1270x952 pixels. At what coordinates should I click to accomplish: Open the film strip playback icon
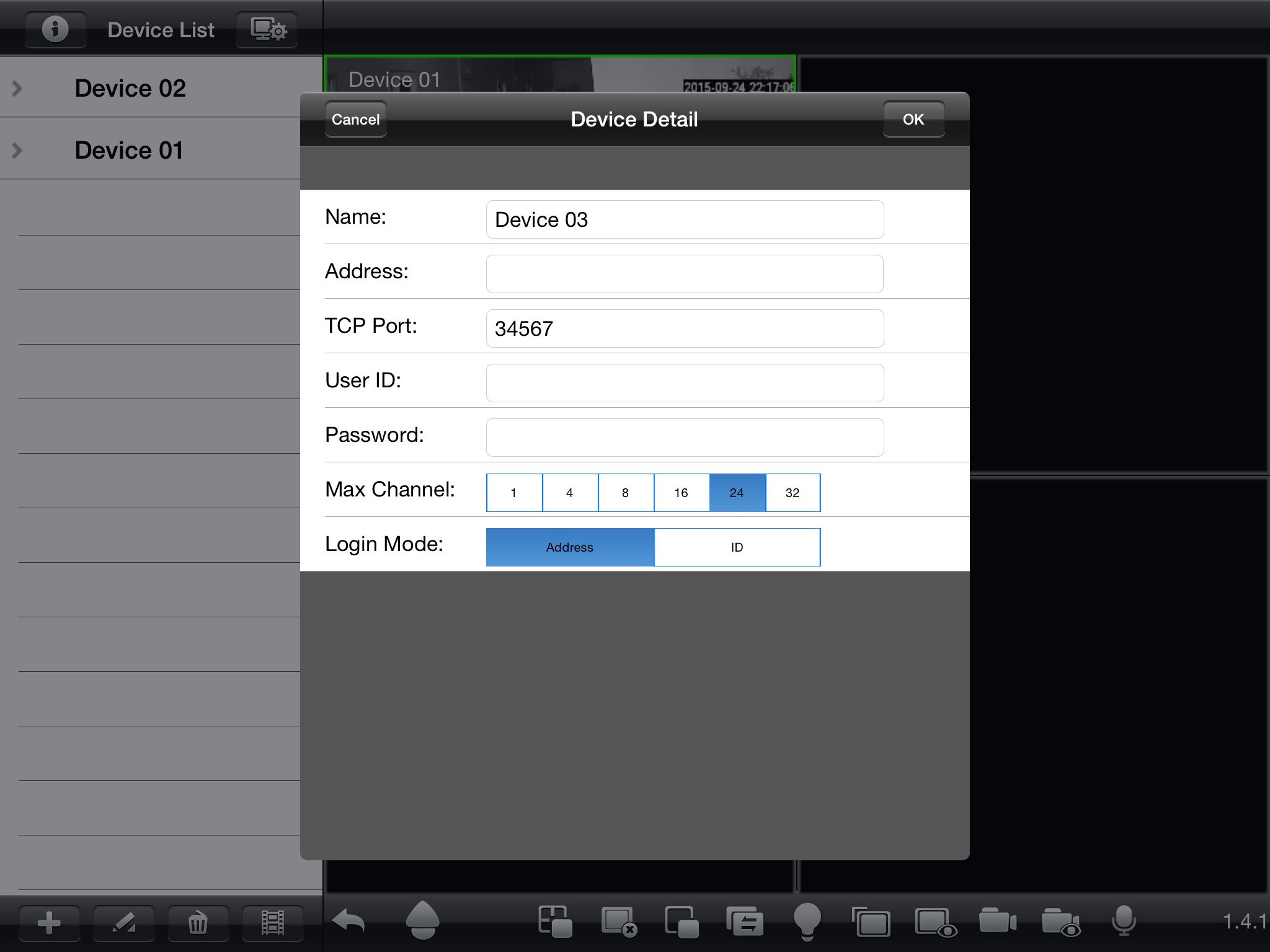[x=272, y=923]
